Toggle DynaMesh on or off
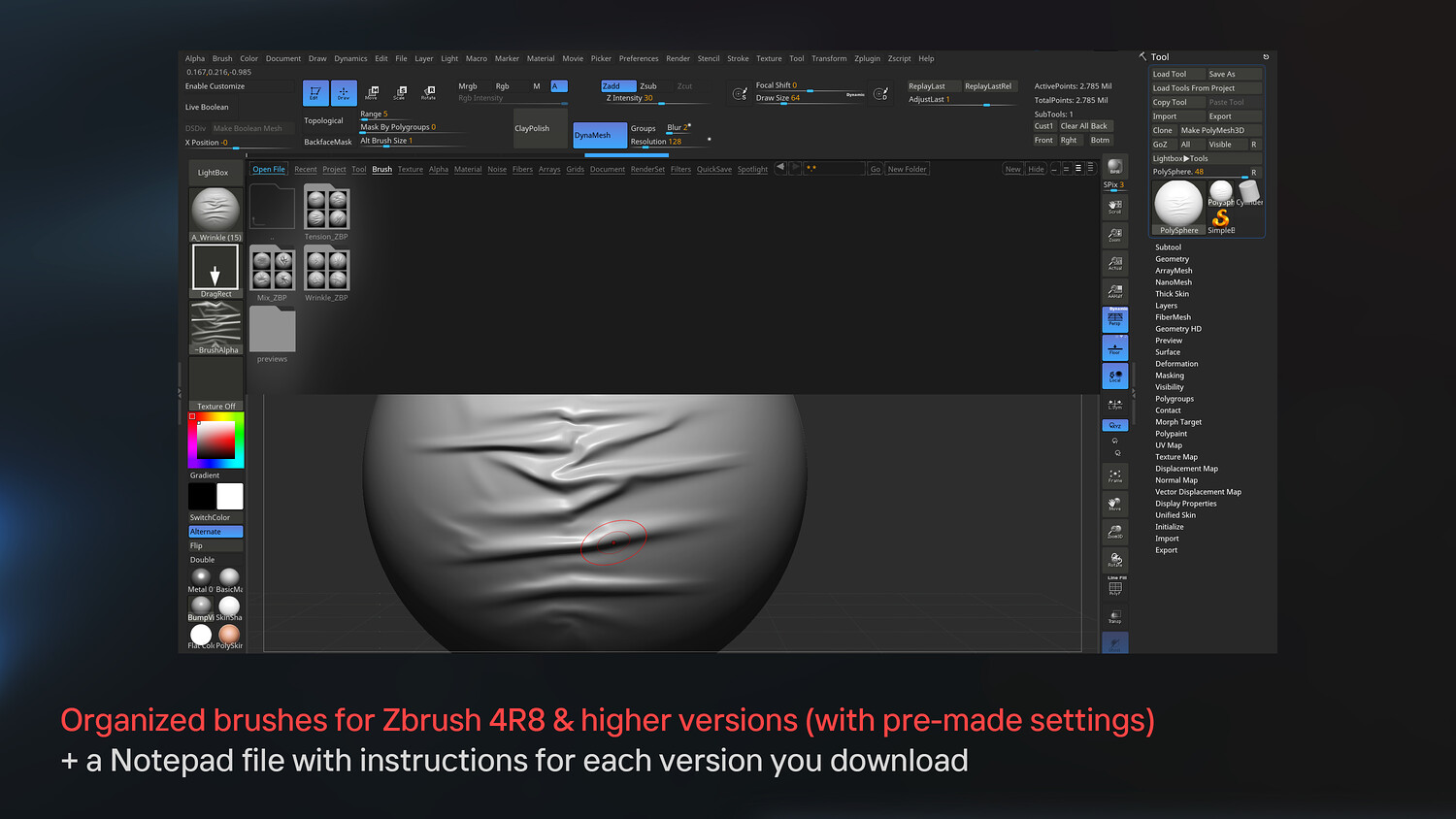Screen dimensions: 1456x819 (x=599, y=135)
